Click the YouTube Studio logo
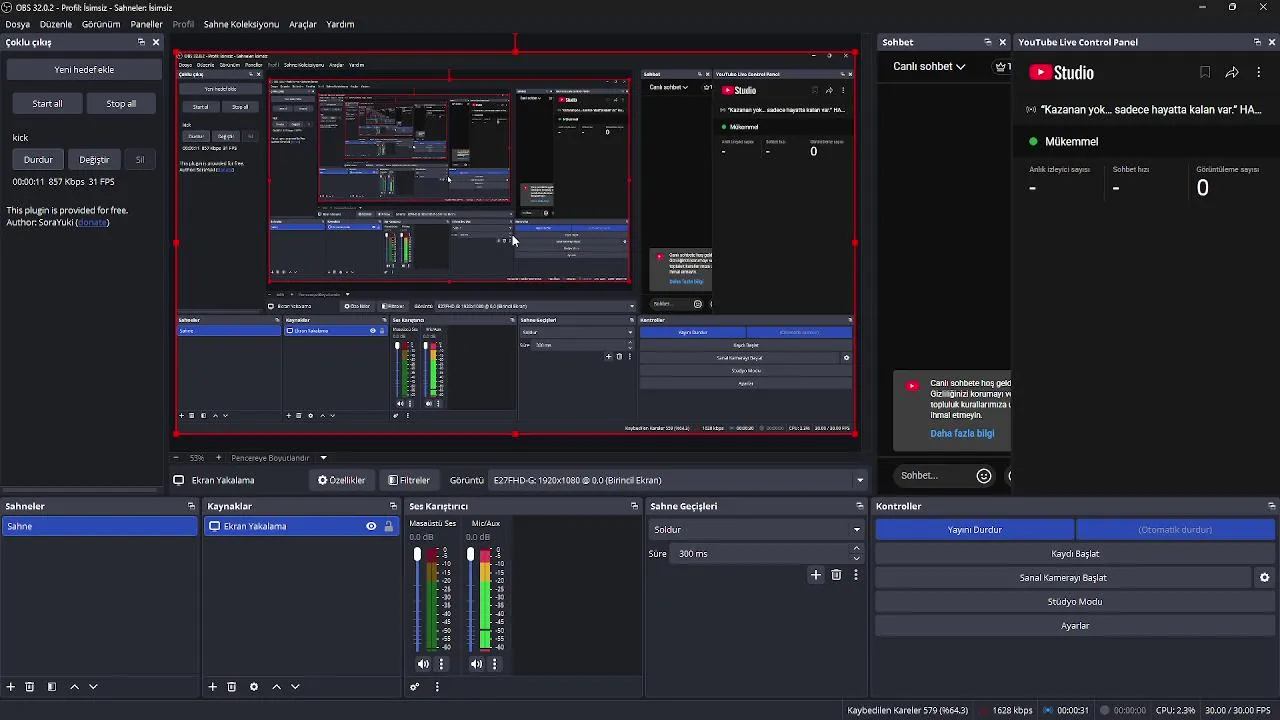The image size is (1280, 720). [1062, 72]
